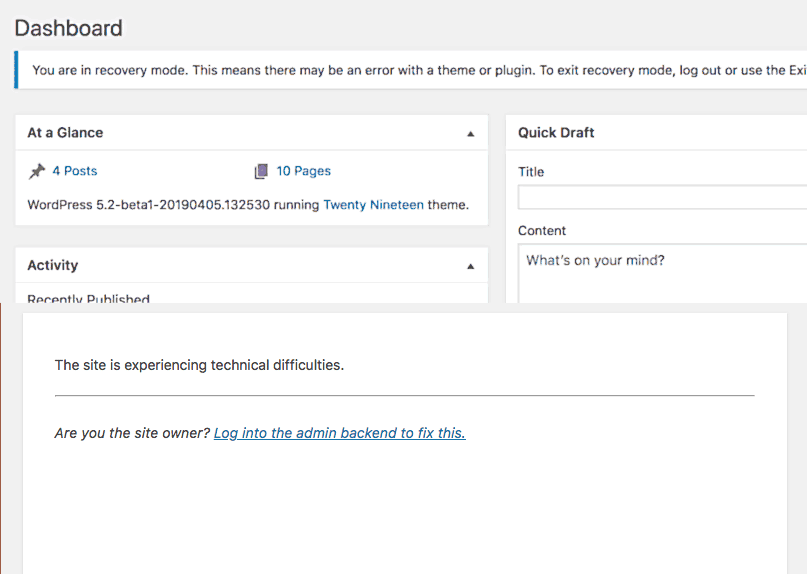The width and height of the screenshot is (807, 574).
Task: Click the Content label in Quick Draft
Action: point(542,231)
